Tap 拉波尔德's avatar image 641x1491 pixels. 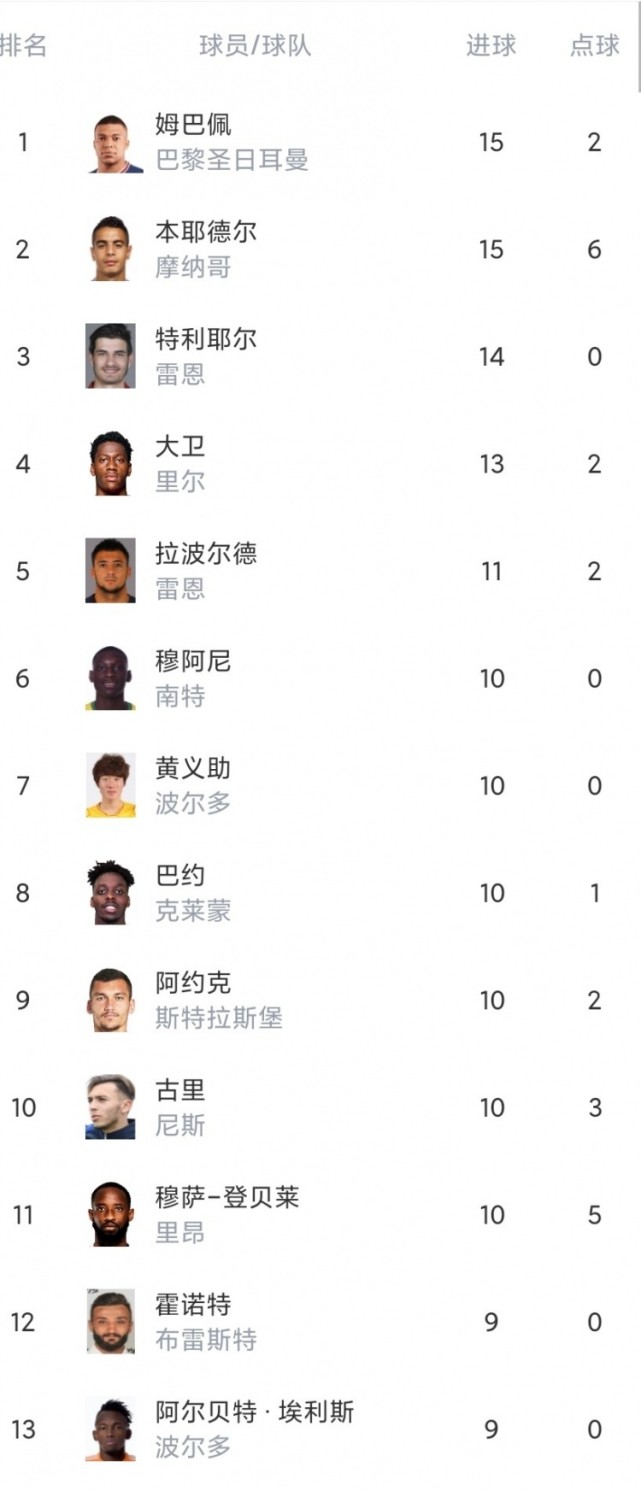[x=110, y=571]
